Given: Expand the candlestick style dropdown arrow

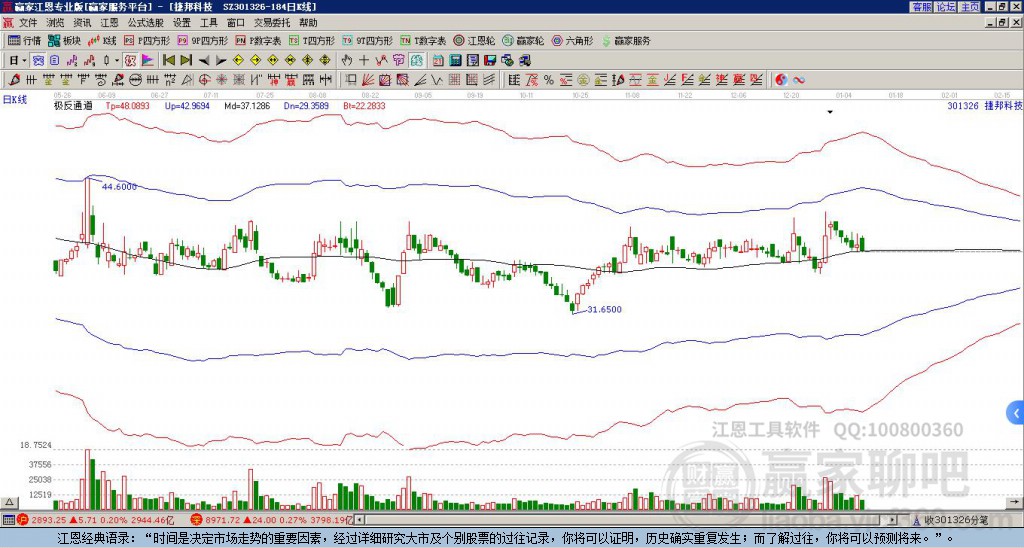Looking at the screenshot, I should 117,61.
